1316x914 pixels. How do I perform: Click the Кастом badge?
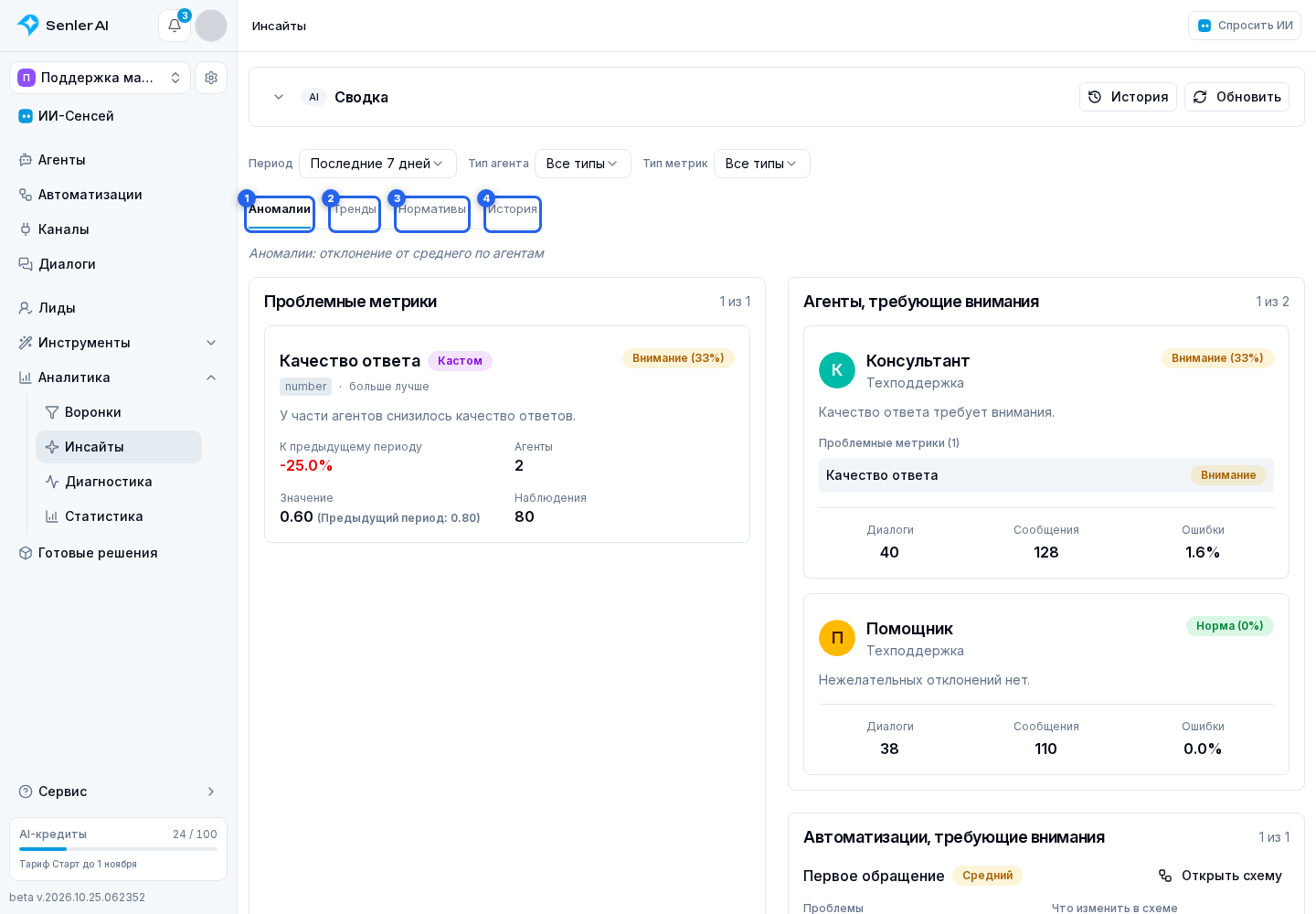(460, 361)
